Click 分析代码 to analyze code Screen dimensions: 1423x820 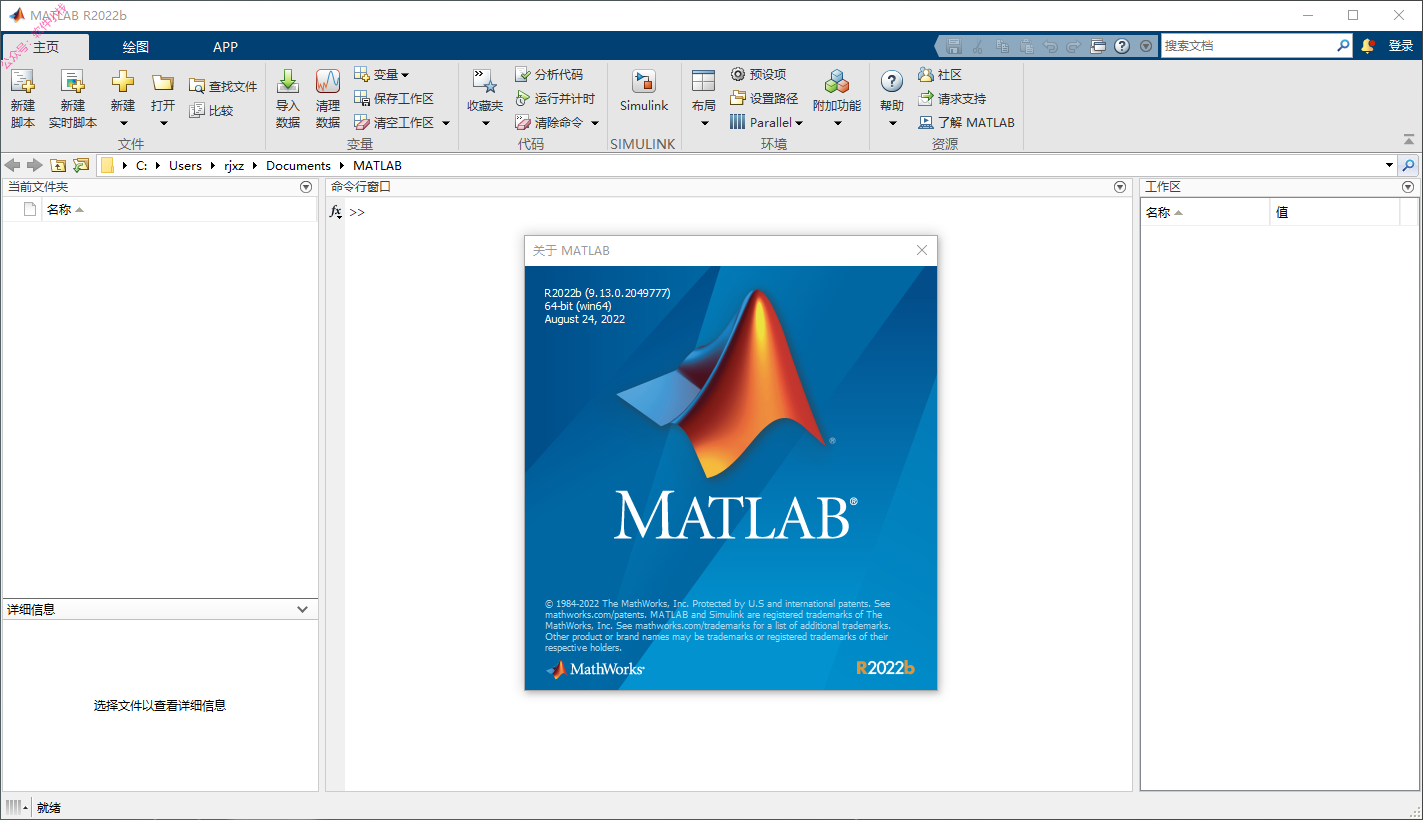[548, 75]
